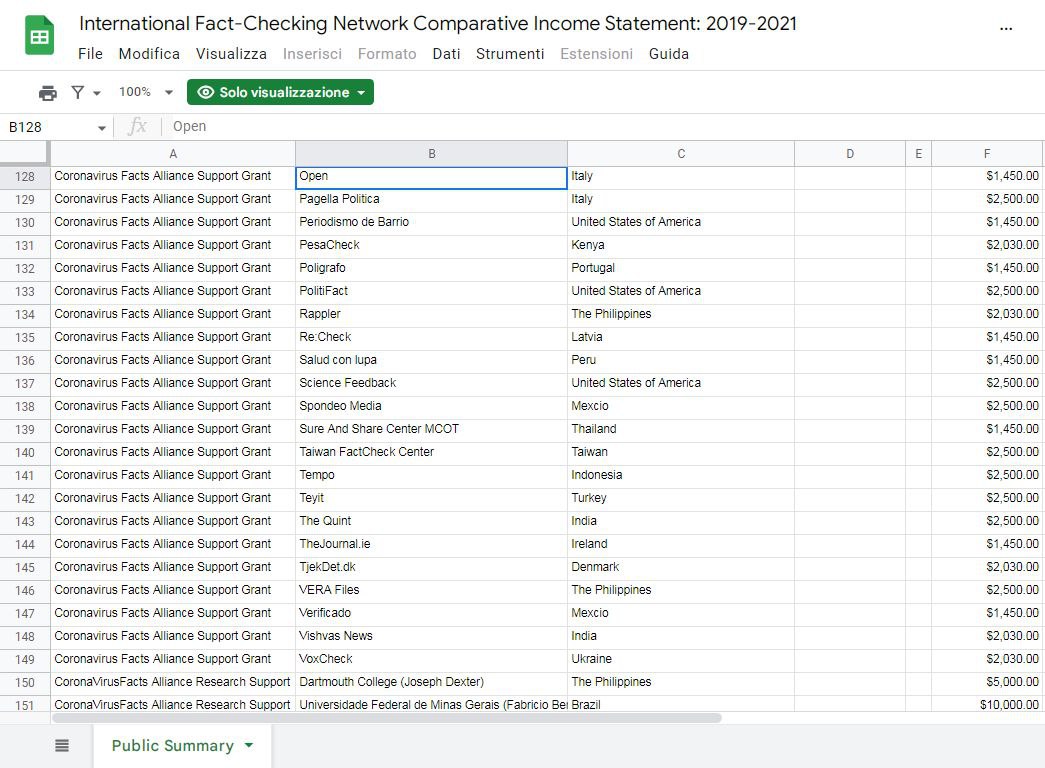Open the Solo visualizzazione dropdown

(x=280, y=92)
